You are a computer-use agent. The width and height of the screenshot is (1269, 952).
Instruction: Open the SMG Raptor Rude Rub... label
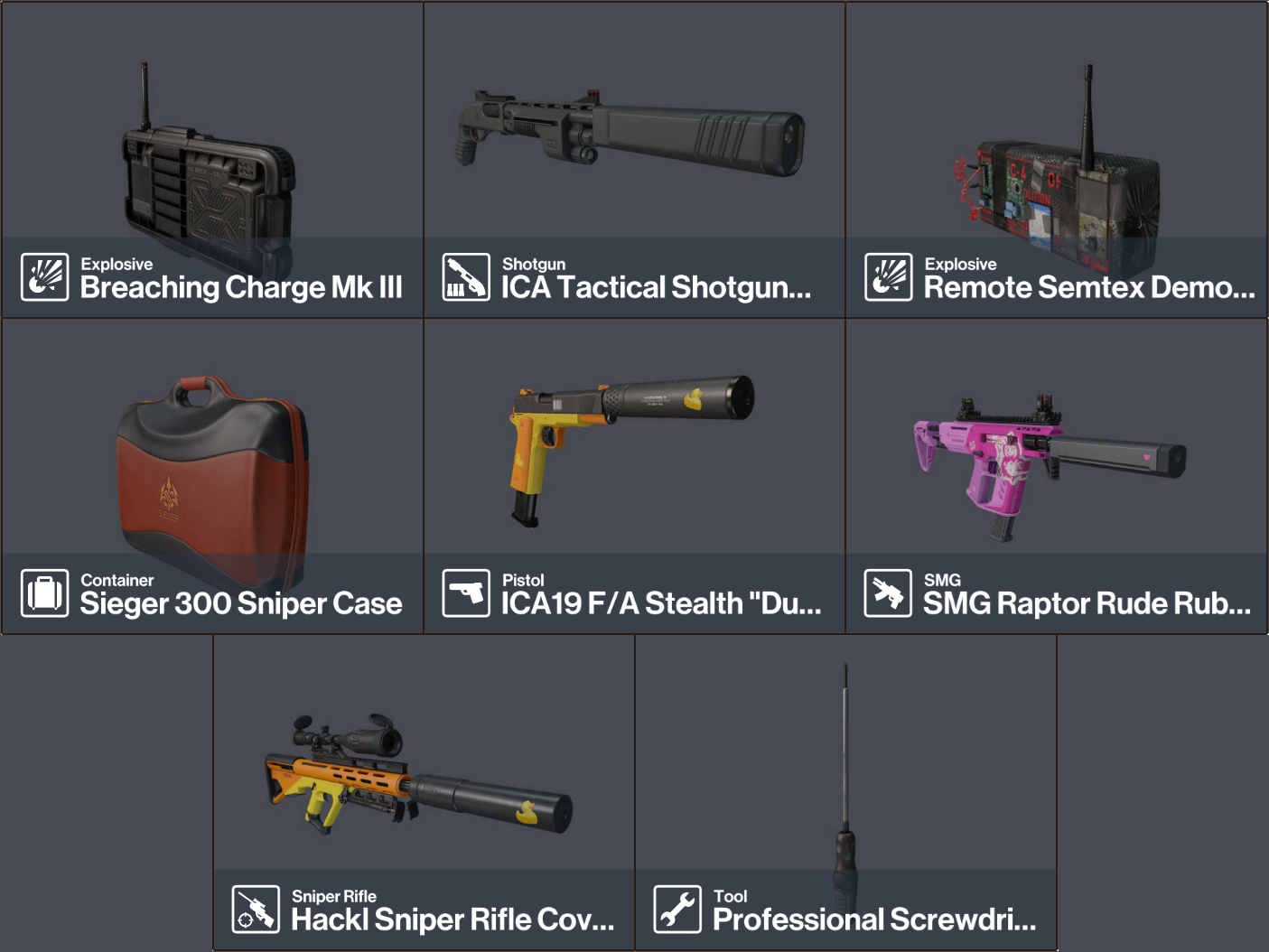[x=1087, y=603]
